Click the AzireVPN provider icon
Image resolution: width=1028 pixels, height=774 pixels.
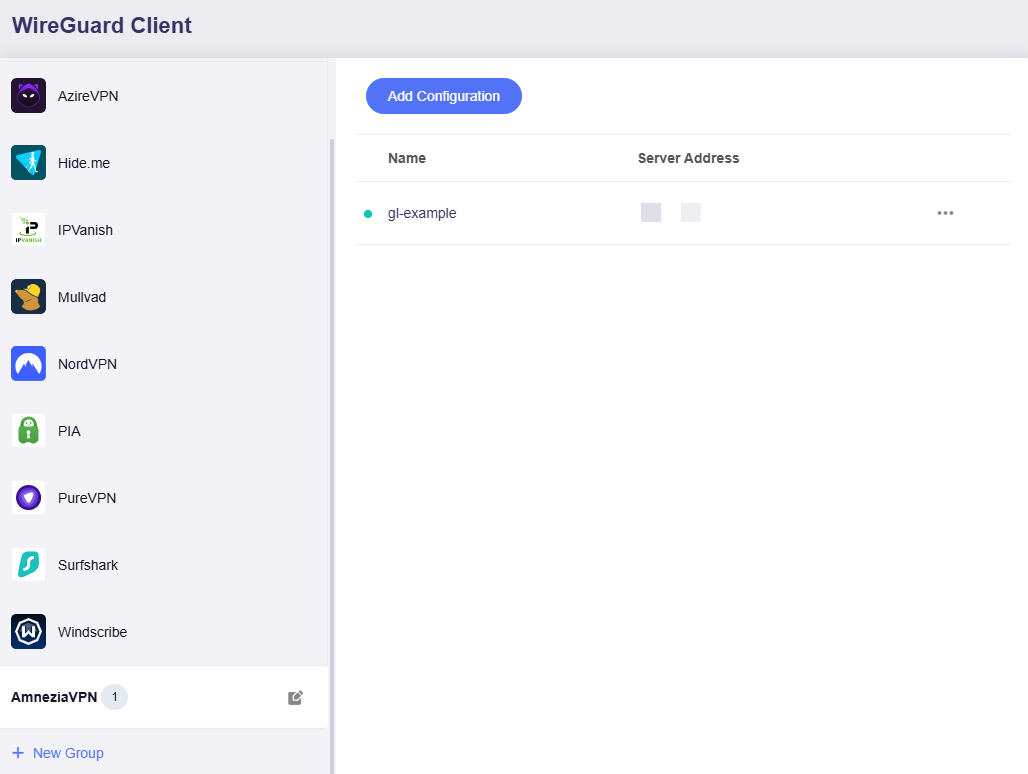tap(28, 96)
